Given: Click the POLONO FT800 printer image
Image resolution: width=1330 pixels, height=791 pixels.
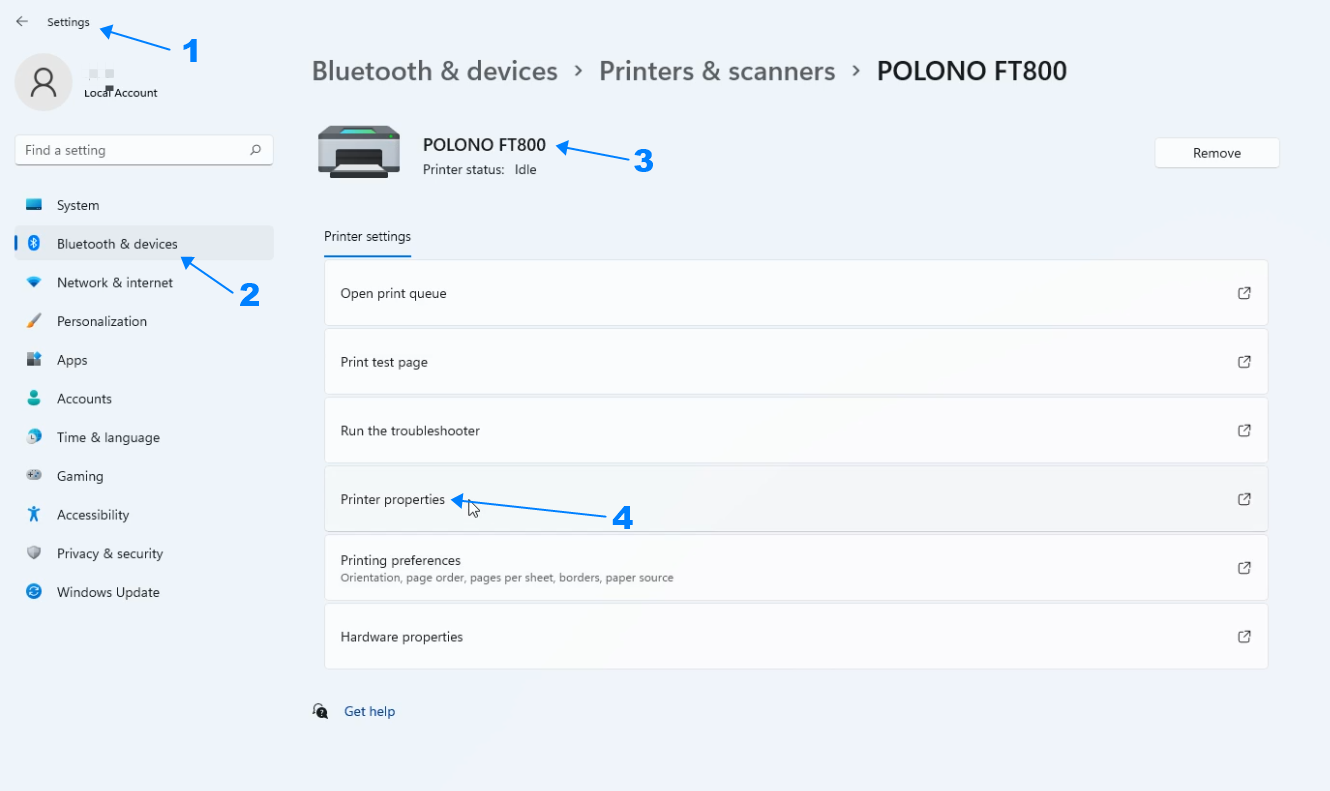Looking at the screenshot, I should [x=358, y=152].
